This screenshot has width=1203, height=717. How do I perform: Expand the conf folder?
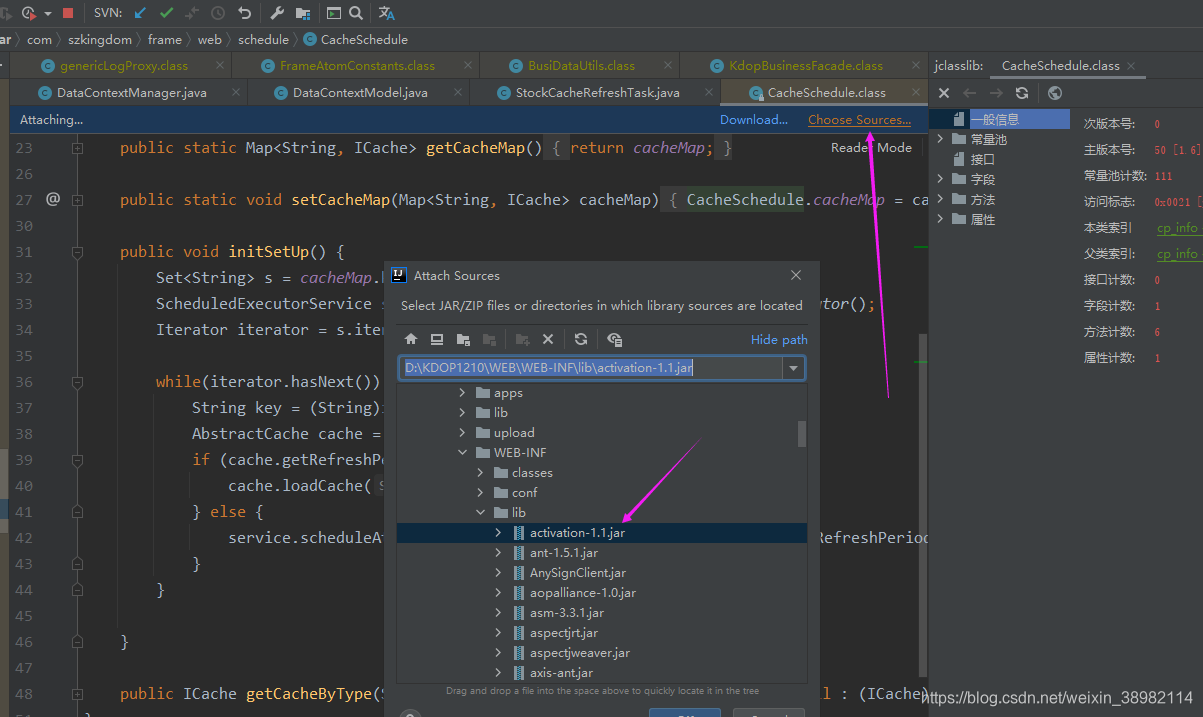[x=480, y=492]
